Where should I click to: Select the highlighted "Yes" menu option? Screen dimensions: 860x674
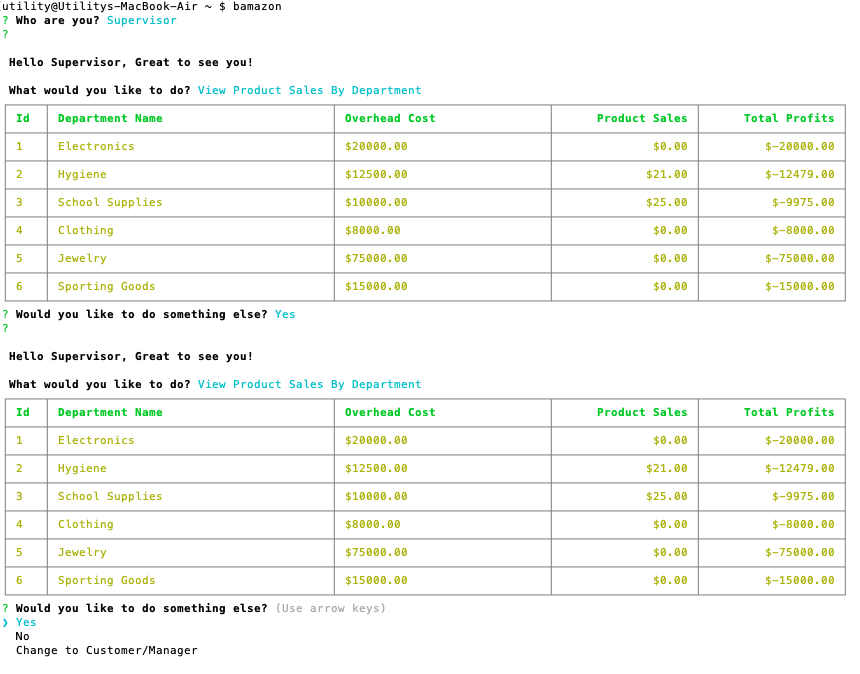[x=26, y=622]
